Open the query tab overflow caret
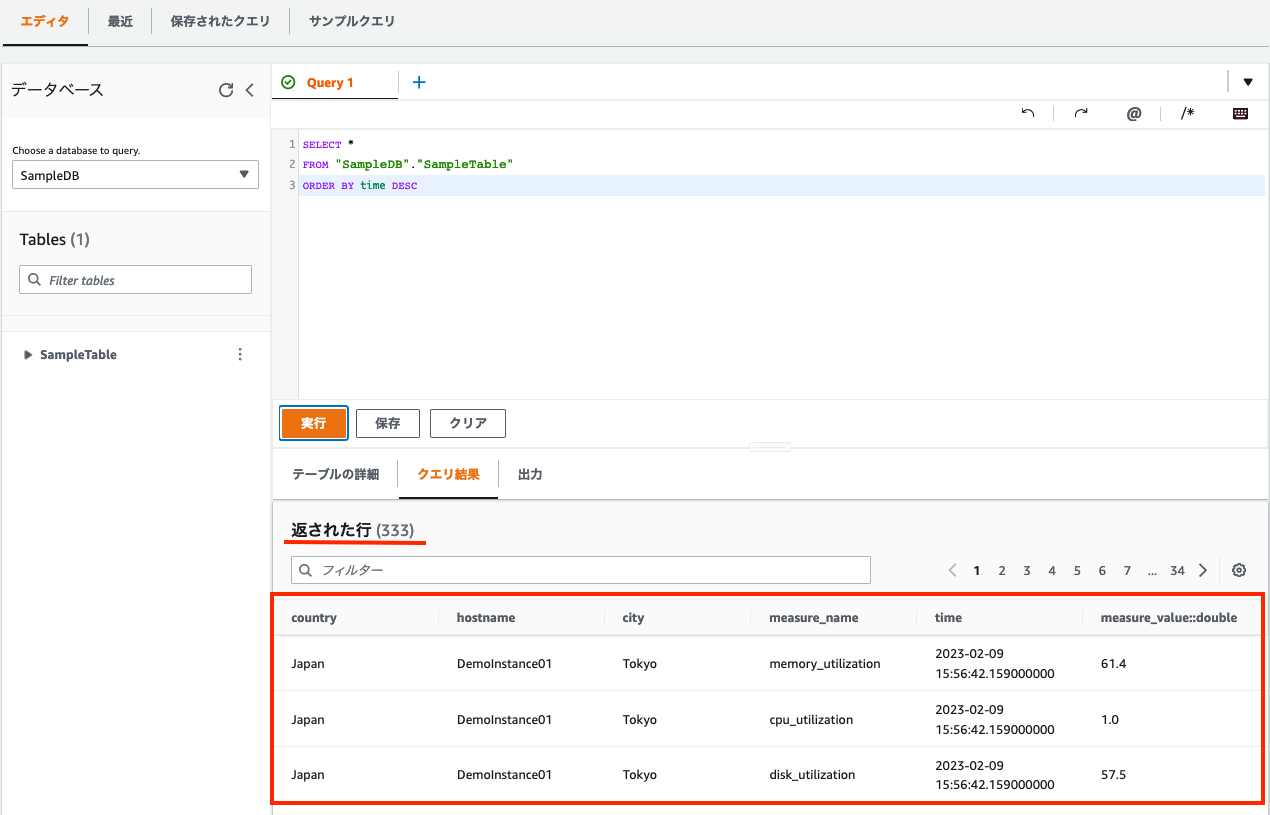 point(1247,82)
